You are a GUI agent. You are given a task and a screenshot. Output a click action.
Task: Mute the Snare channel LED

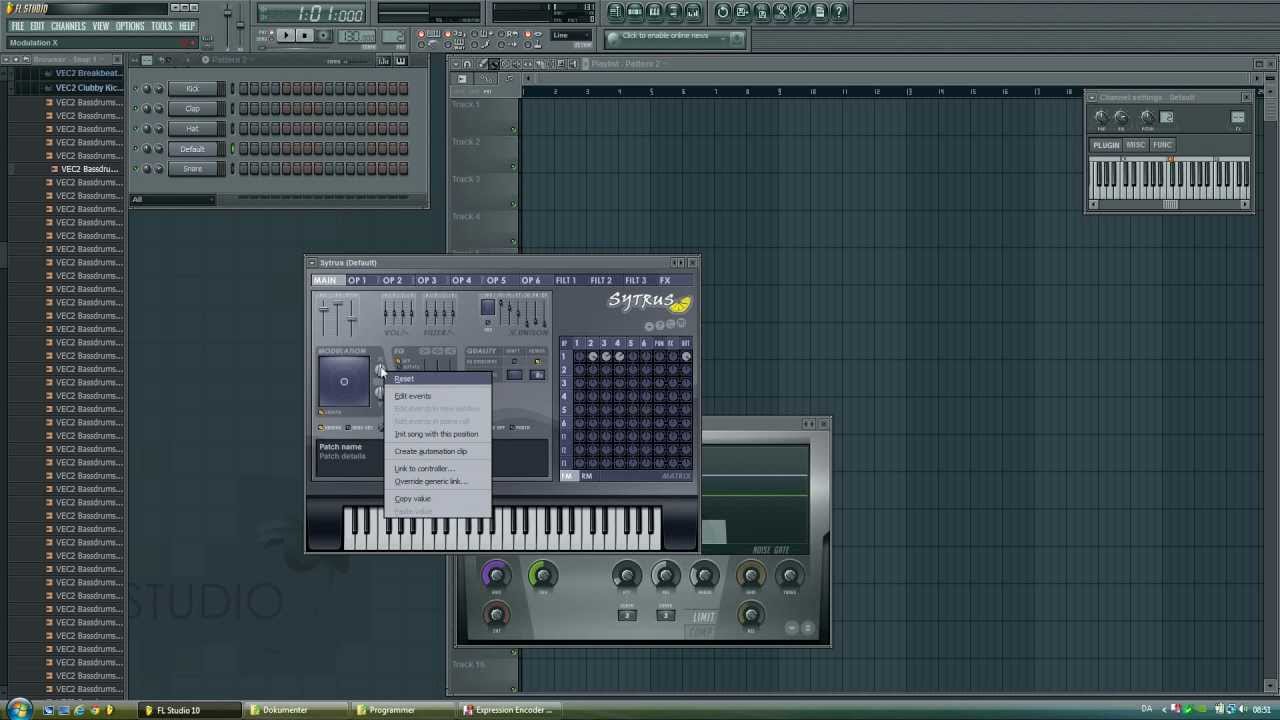[135, 169]
